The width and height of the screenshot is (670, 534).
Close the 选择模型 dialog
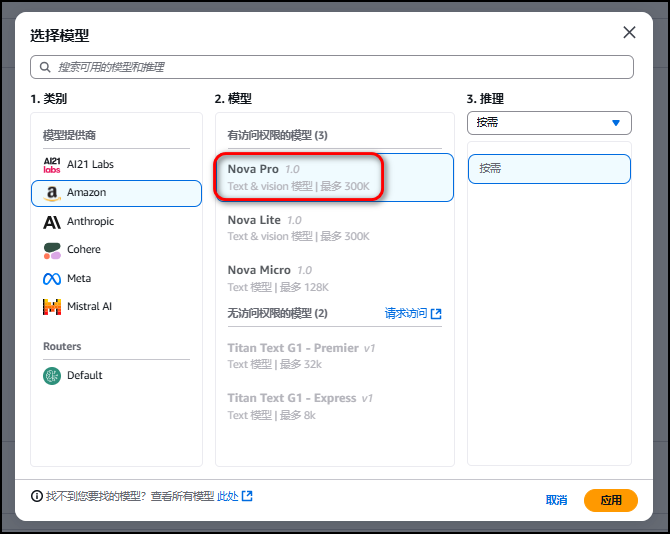pos(629,32)
